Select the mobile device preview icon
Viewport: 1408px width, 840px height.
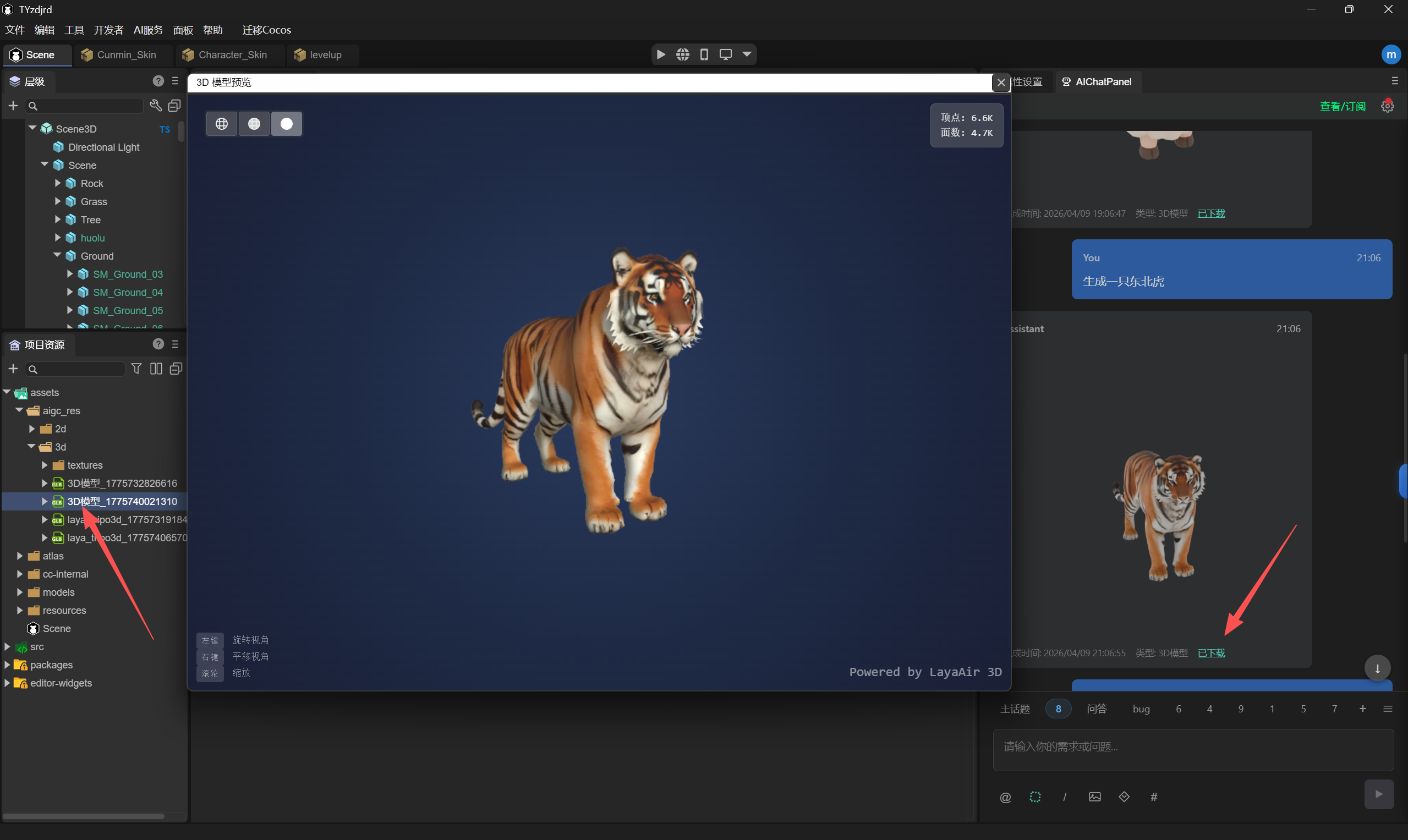click(704, 54)
